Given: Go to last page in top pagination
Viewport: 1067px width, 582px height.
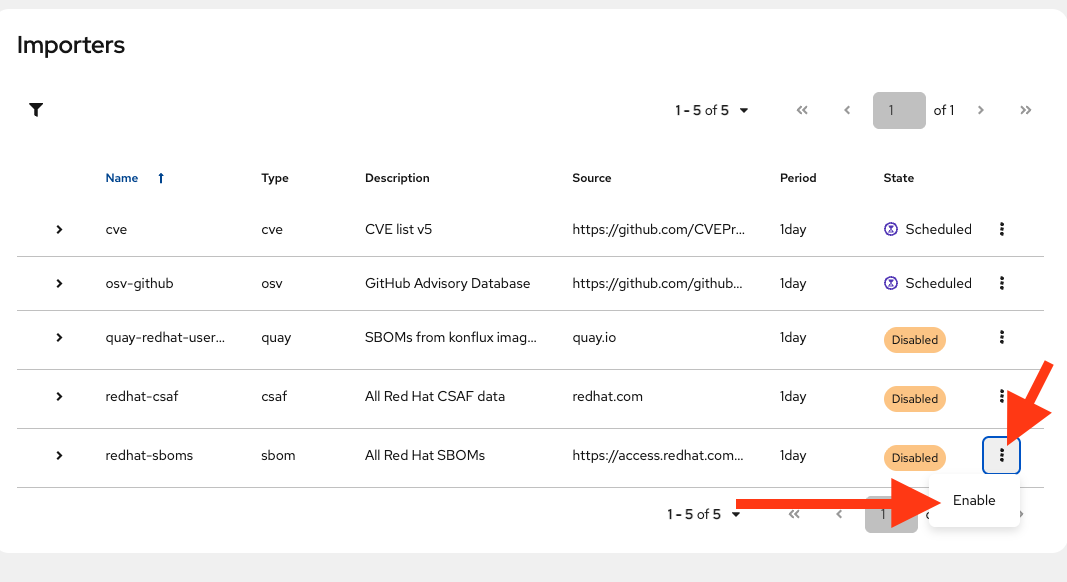Looking at the screenshot, I should point(1025,110).
